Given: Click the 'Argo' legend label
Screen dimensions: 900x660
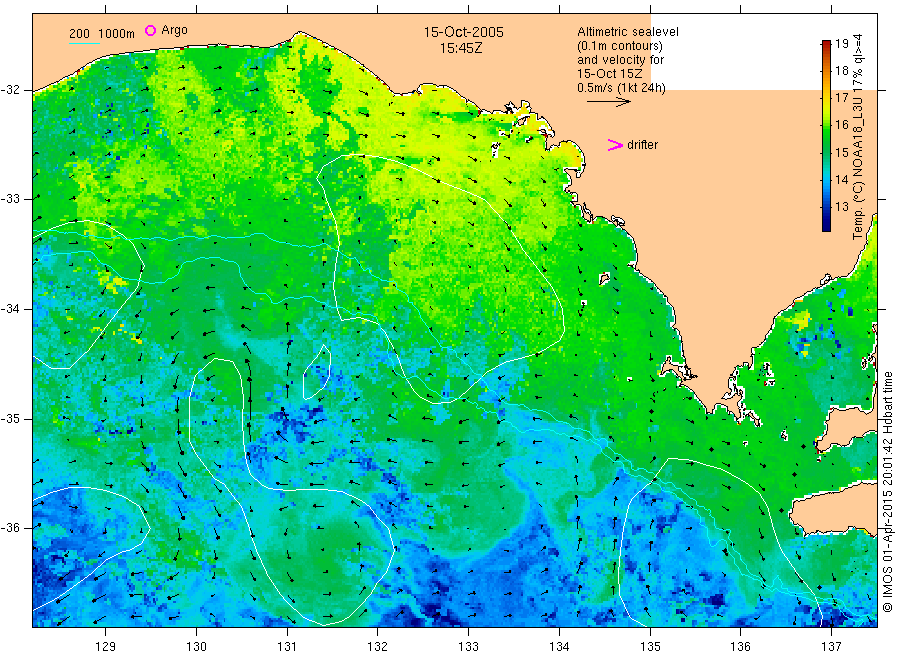Looking at the screenshot, I should (174, 30).
